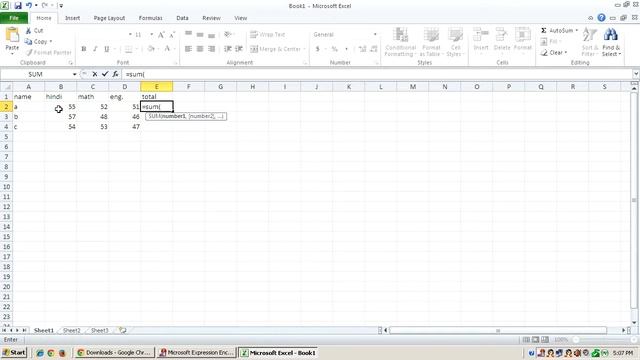Switch to Microsoft Expression Encoder taskbar button
640x360 pixels.
[x=197, y=353]
